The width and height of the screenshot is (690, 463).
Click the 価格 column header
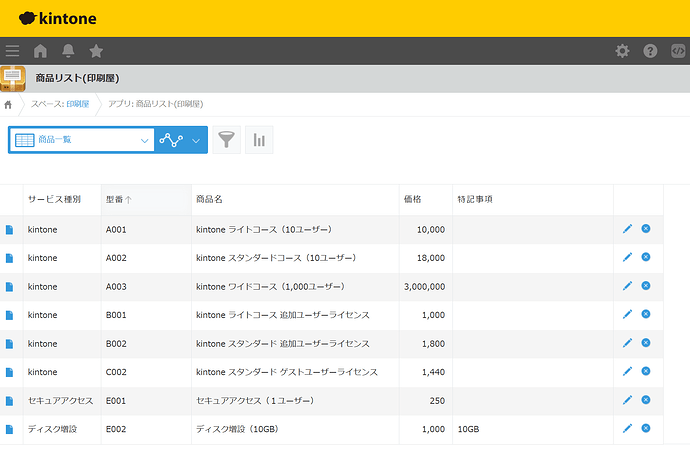click(412, 200)
